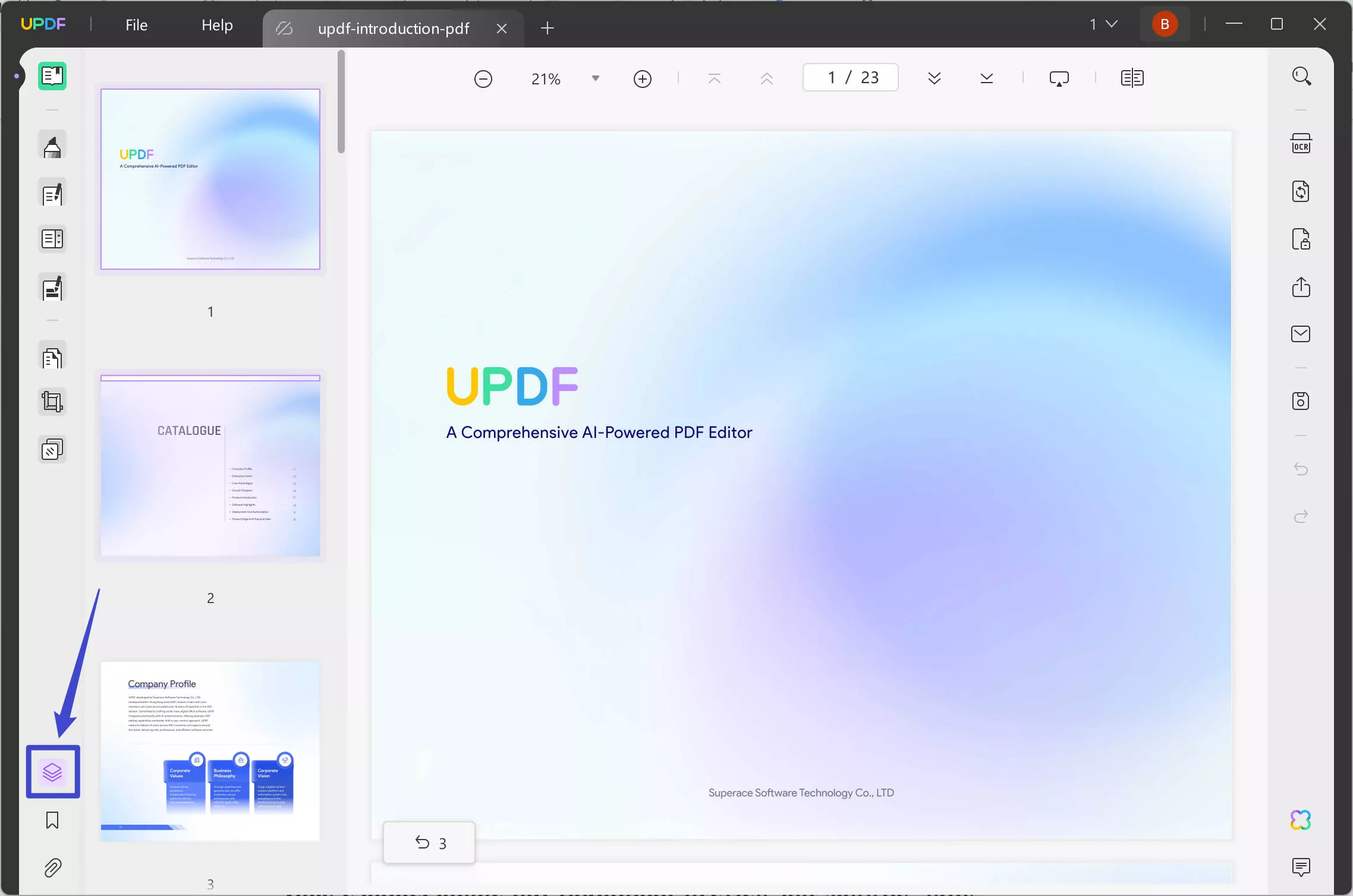This screenshot has width=1353, height=896.
Task: Select page 2 catalogue thumbnail
Action: coord(210,466)
